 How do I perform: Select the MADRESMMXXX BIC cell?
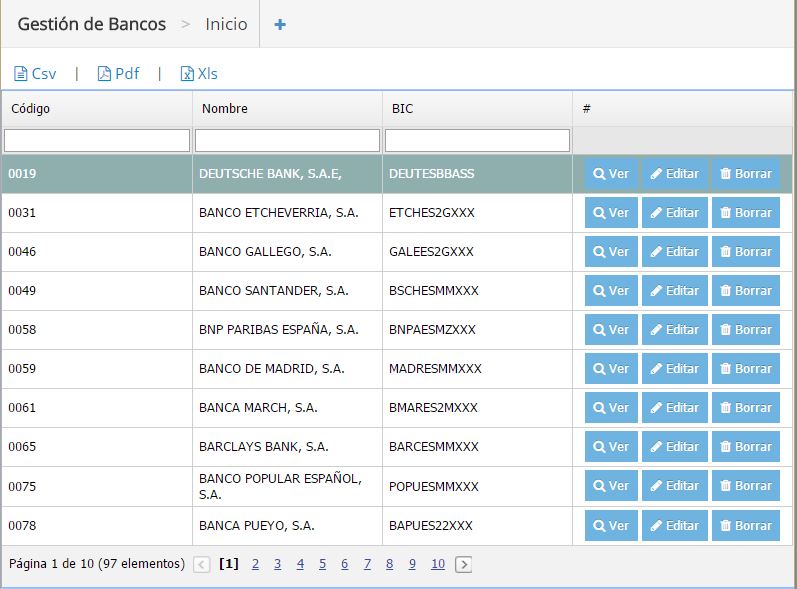477,368
